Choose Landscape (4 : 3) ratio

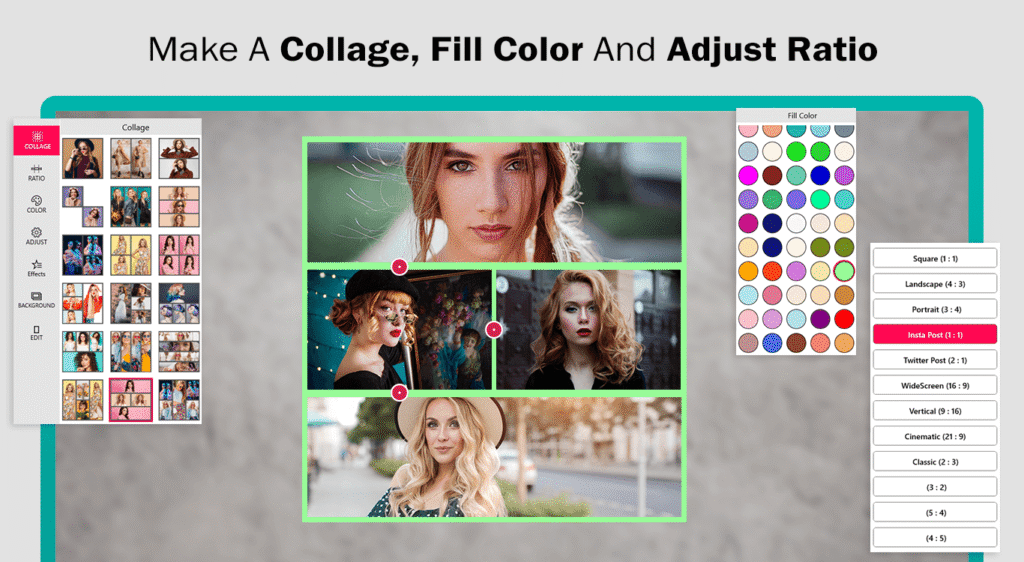pos(935,284)
